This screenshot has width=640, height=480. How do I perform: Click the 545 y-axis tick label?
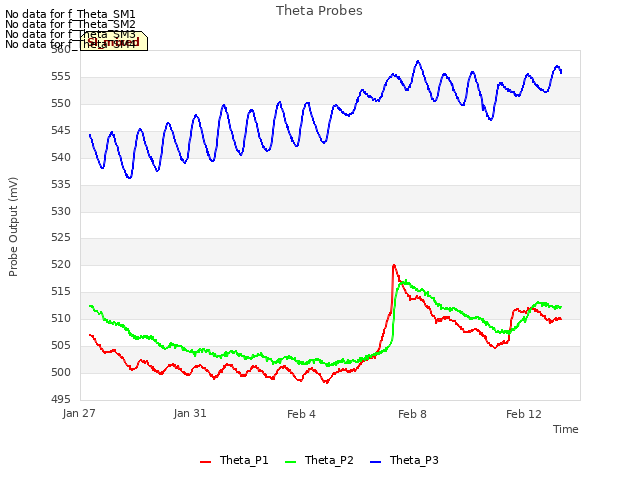pyautogui.click(x=61, y=131)
